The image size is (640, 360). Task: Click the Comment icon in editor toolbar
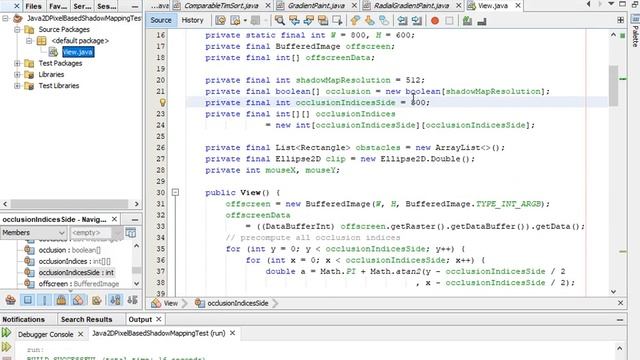[467, 20]
